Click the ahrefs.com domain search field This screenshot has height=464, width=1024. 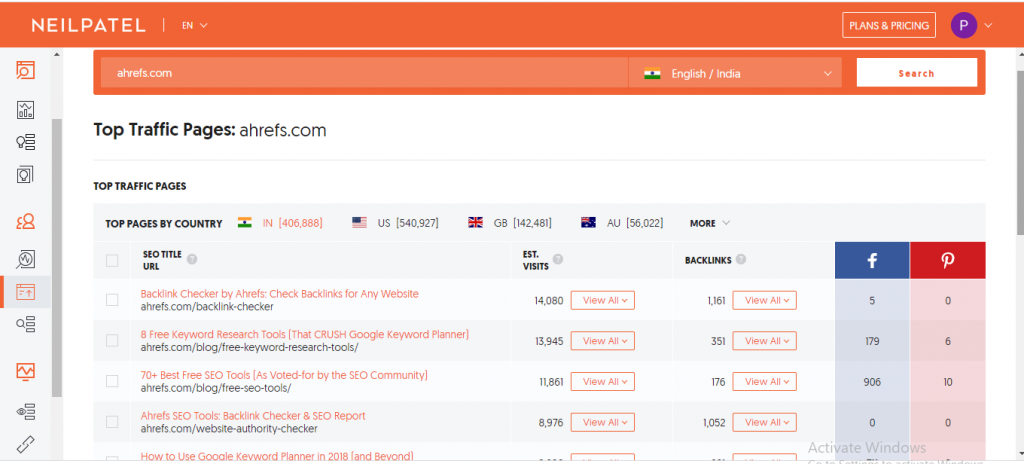364,73
